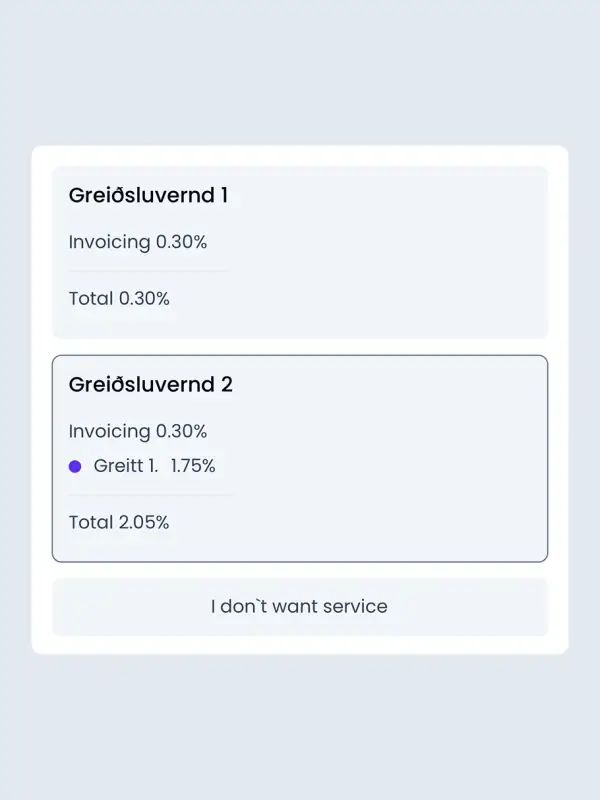The height and width of the screenshot is (800, 600).
Task: Click the word "Invoicing" in Greiðsluvernd 1
Action: 109,242
